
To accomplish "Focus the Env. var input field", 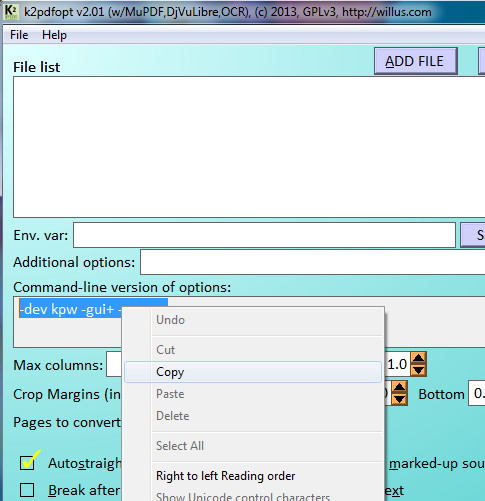I will point(264,235).
